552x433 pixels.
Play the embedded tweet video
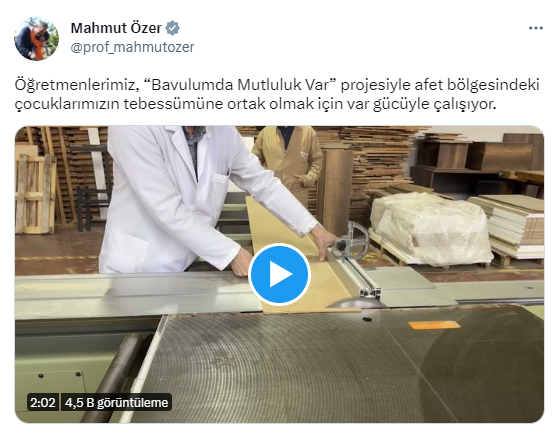click(279, 274)
